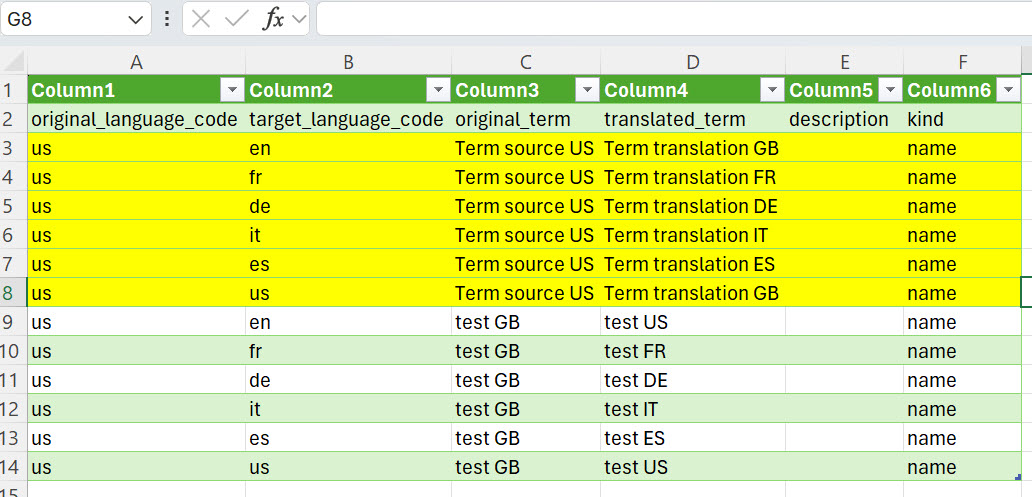Select row 9 header
Image resolution: width=1032 pixels, height=497 pixels.
point(13,322)
